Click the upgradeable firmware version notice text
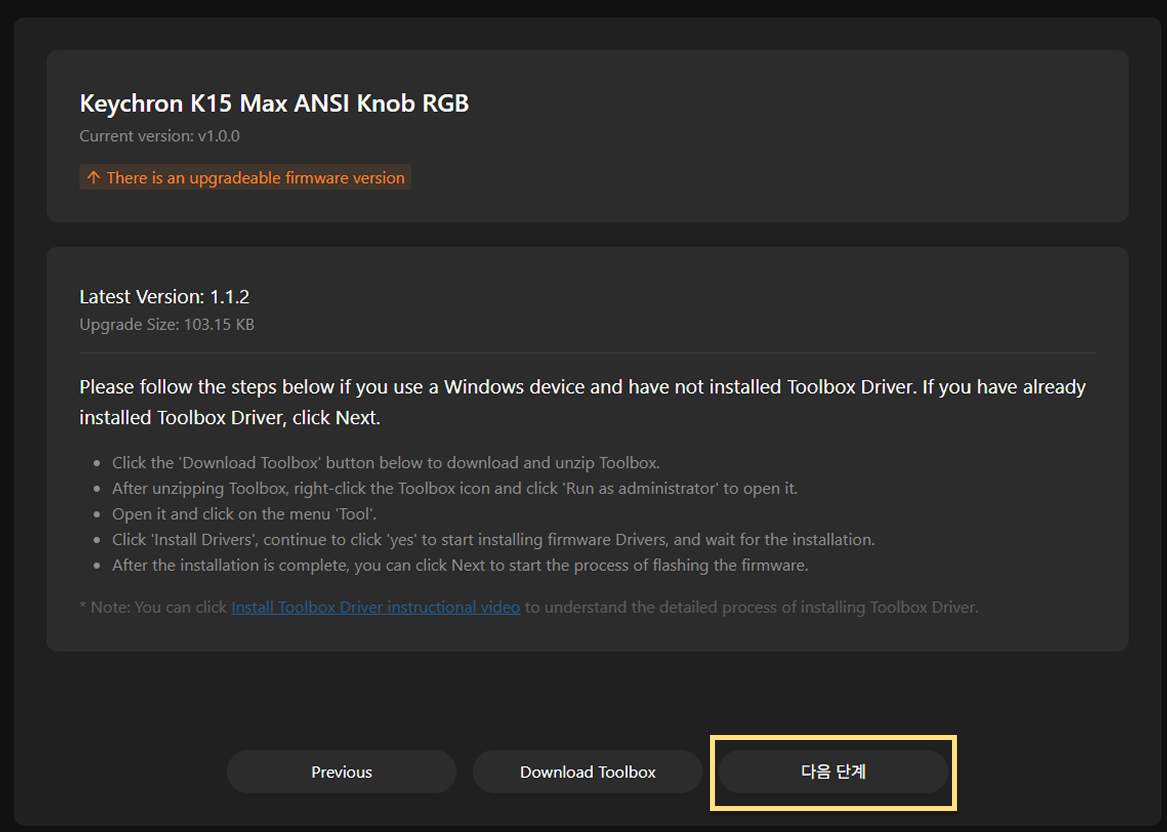Viewport: 1167px width, 832px height. [256, 178]
